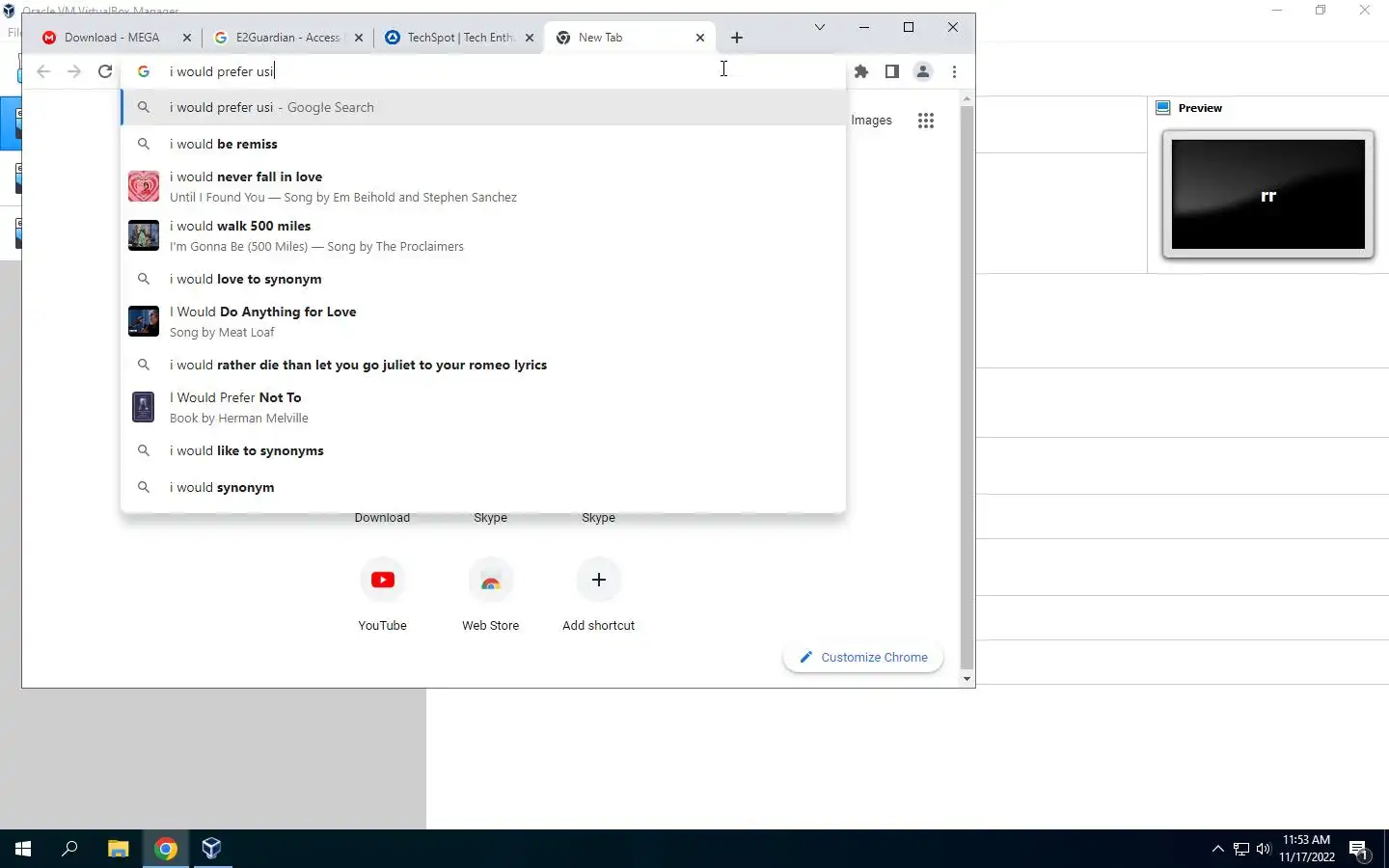This screenshot has width=1389, height=868.
Task: Choose 'I Would Prefer Not To' book suggestion
Action: click(x=483, y=407)
